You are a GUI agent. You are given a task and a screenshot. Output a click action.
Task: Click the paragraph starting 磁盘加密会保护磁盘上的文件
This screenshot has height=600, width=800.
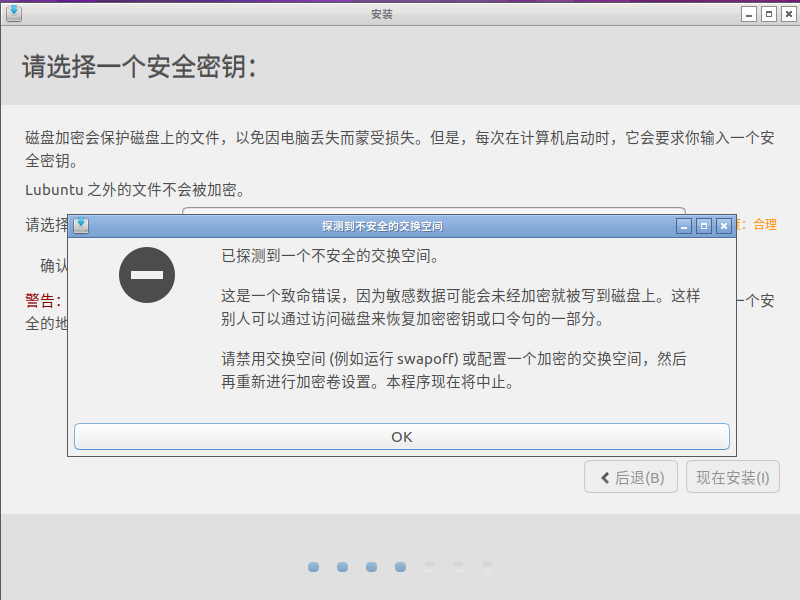pyautogui.click(x=400, y=149)
